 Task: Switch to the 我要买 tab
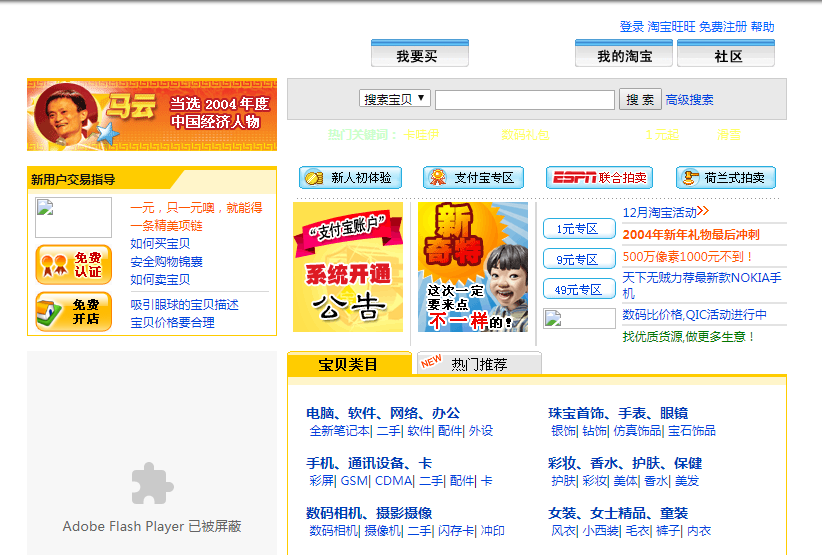point(419,53)
